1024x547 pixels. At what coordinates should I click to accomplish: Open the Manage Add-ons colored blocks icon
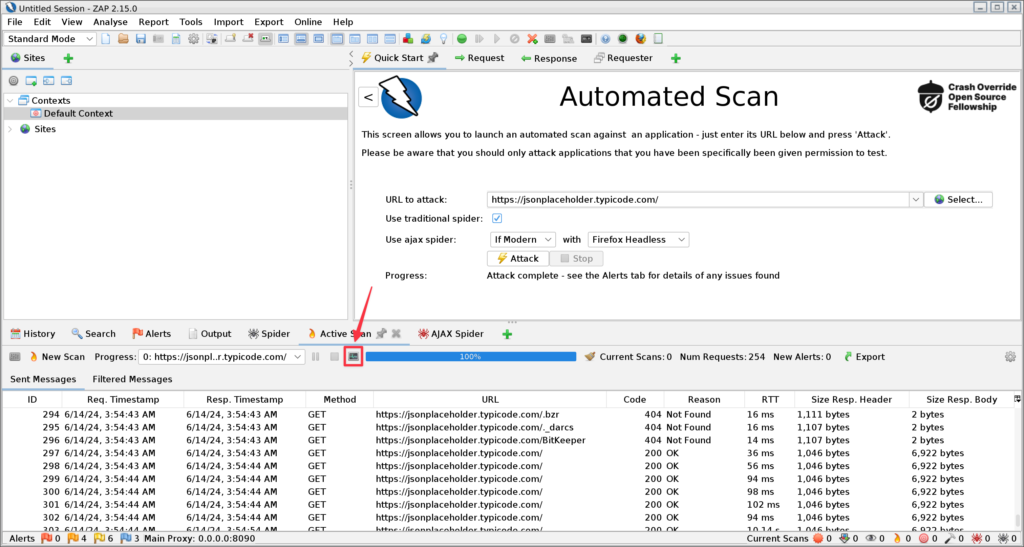click(x=408, y=39)
